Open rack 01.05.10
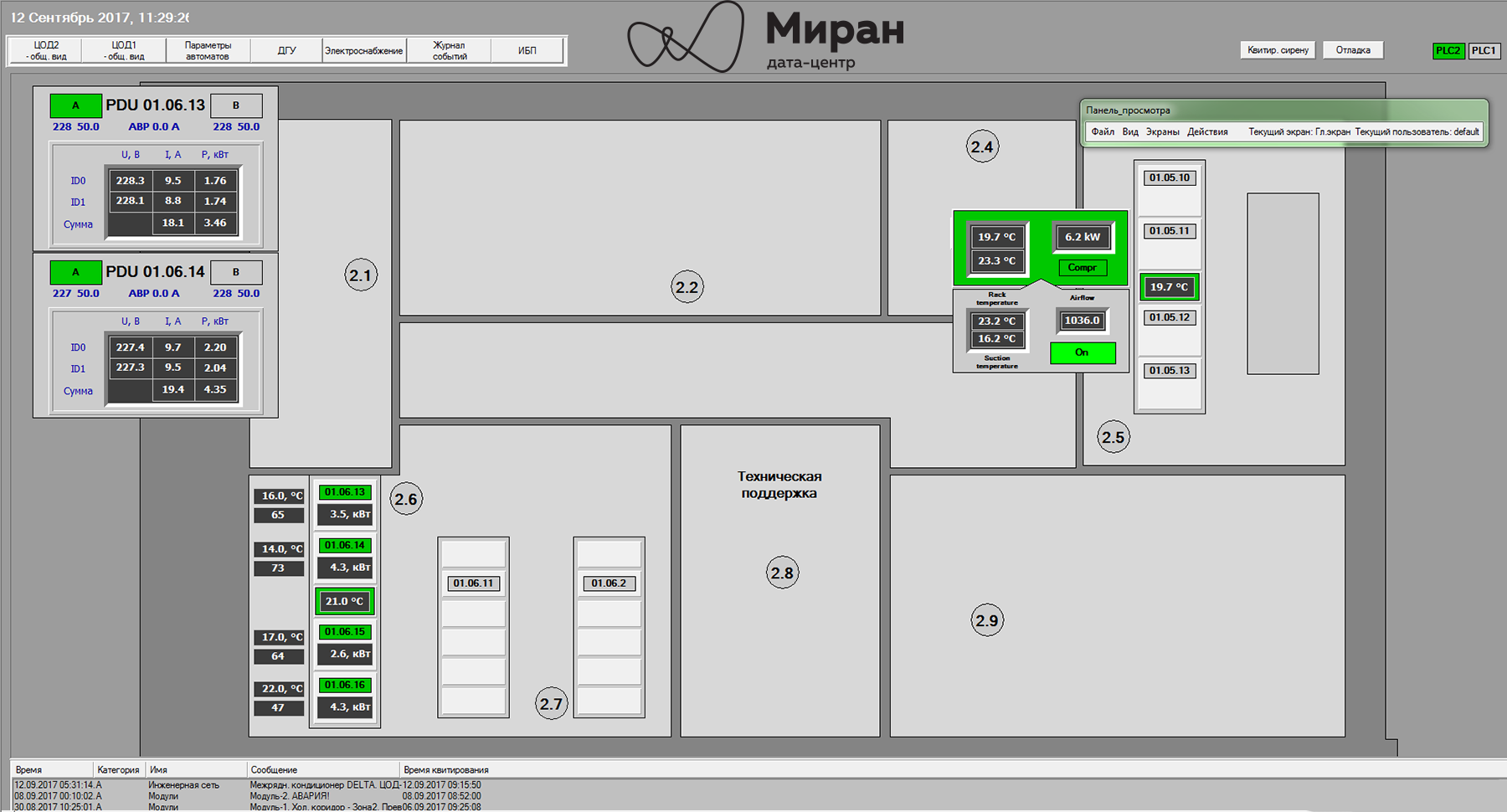1507x812 pixels. click(x=1170, y=177)
